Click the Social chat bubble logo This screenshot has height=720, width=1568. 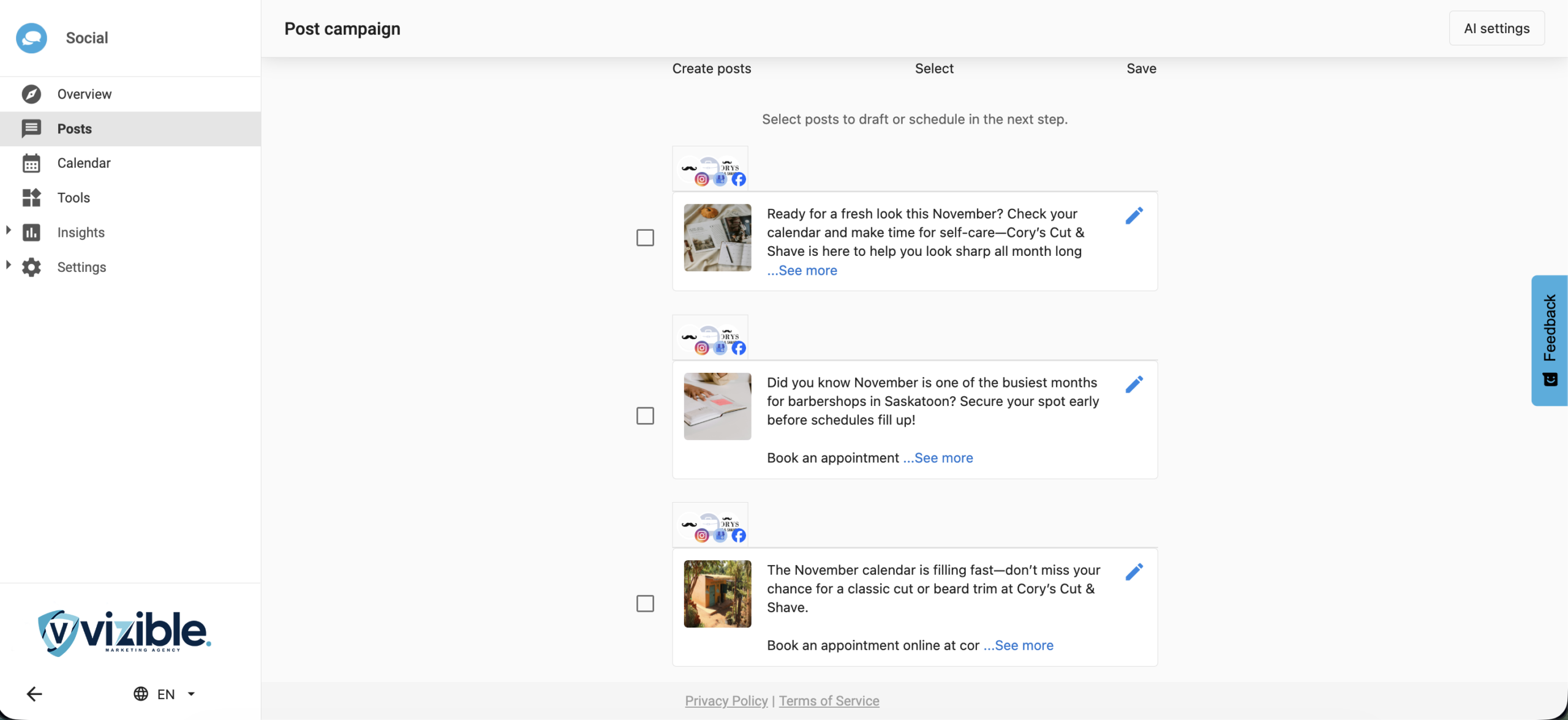(x=31, y=38)
